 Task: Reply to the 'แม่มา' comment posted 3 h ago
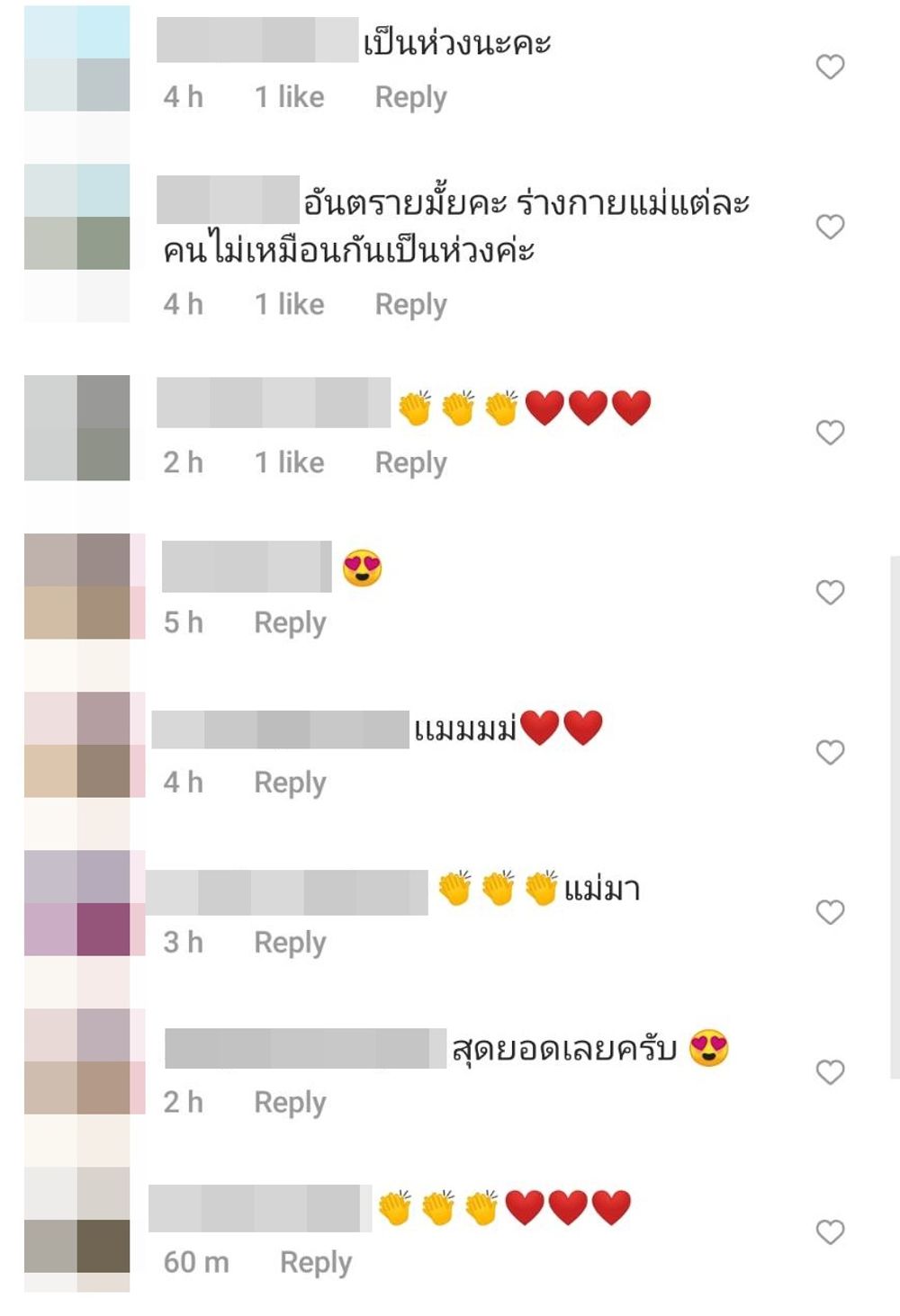(290, 944)
